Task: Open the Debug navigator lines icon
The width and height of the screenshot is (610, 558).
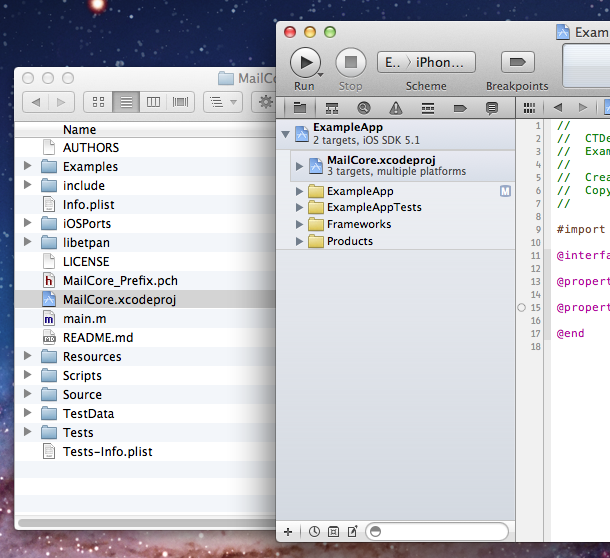Action: coord(428,108)
